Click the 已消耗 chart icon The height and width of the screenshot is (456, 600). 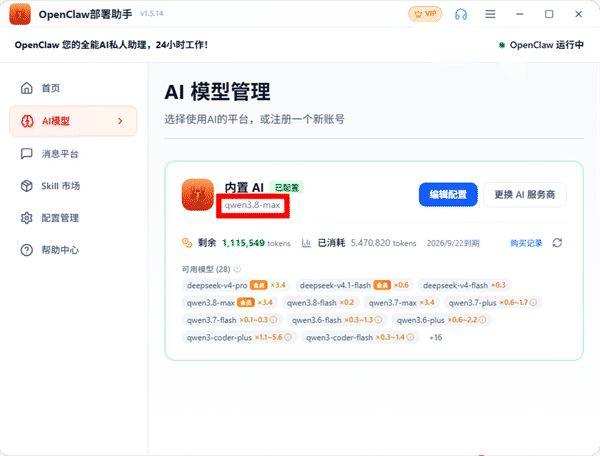point(306,243)
